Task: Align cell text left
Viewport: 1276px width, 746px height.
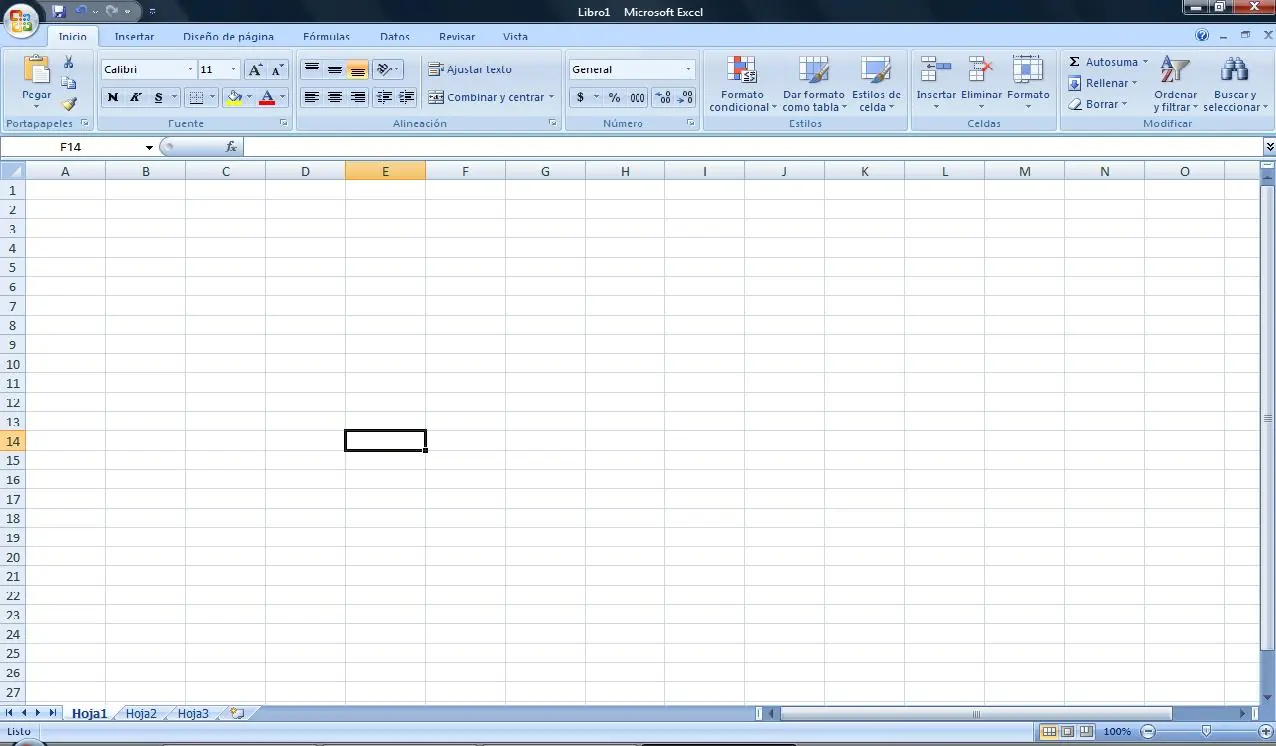Action: 312,98
